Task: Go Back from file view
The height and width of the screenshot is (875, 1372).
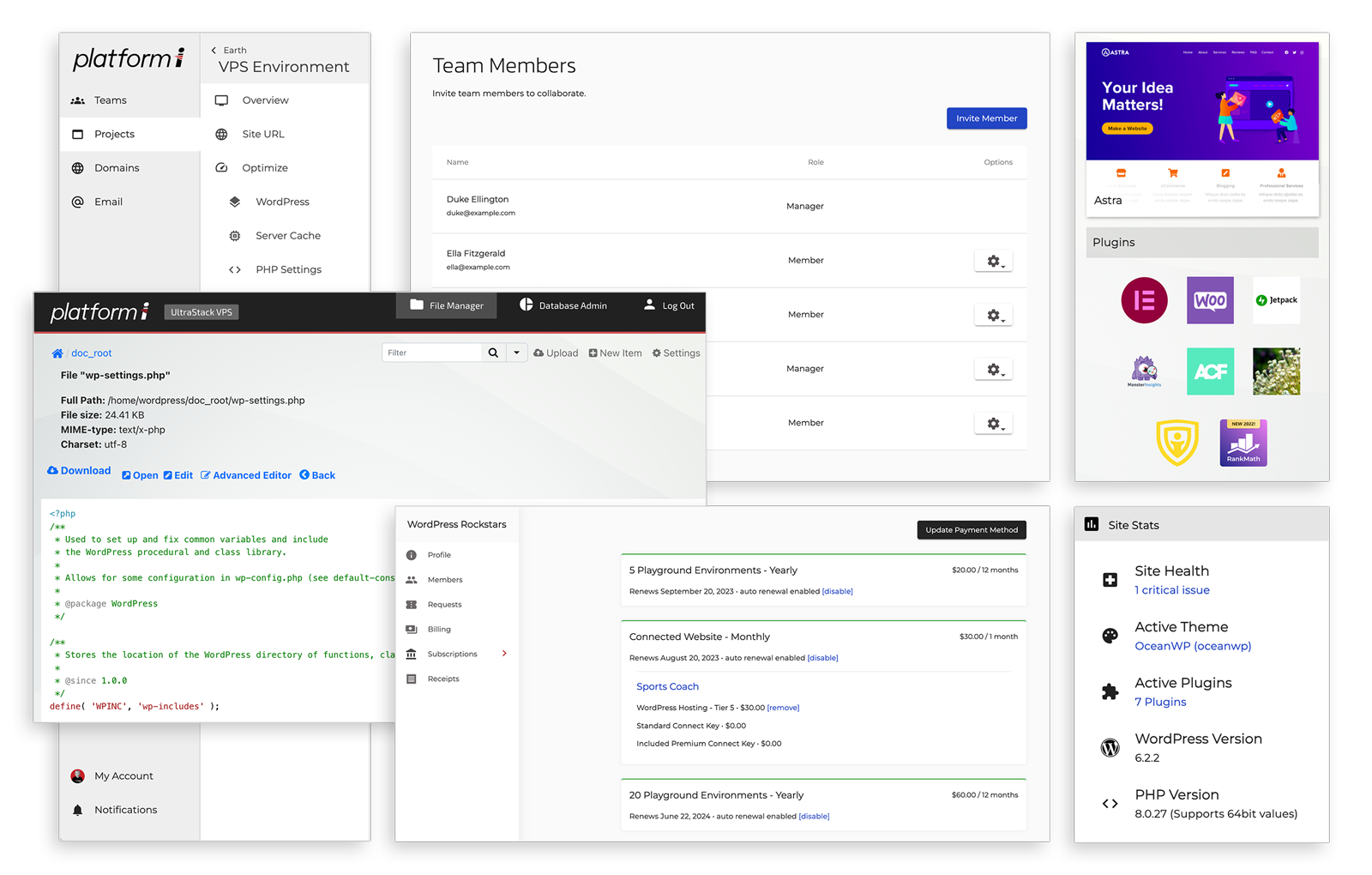Action: [x=317, y=475]
